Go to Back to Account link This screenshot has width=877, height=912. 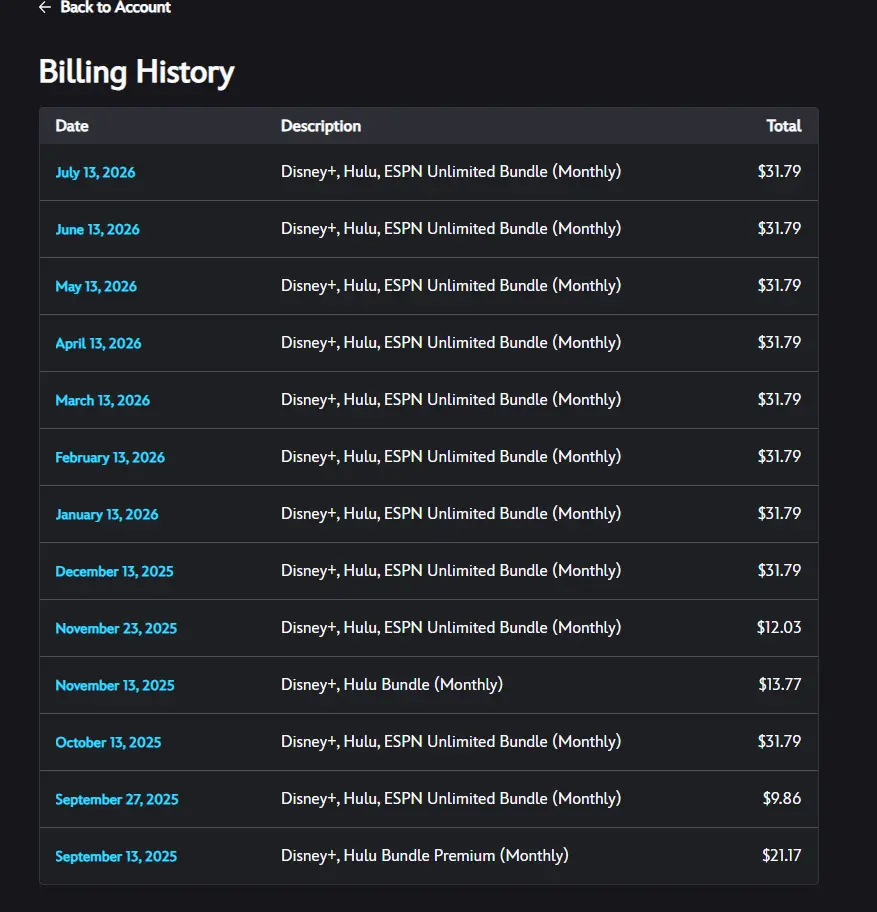tap(115, 7)
